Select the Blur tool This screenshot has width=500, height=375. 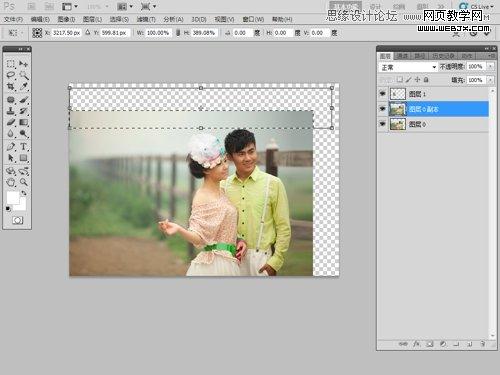point(11,134)
